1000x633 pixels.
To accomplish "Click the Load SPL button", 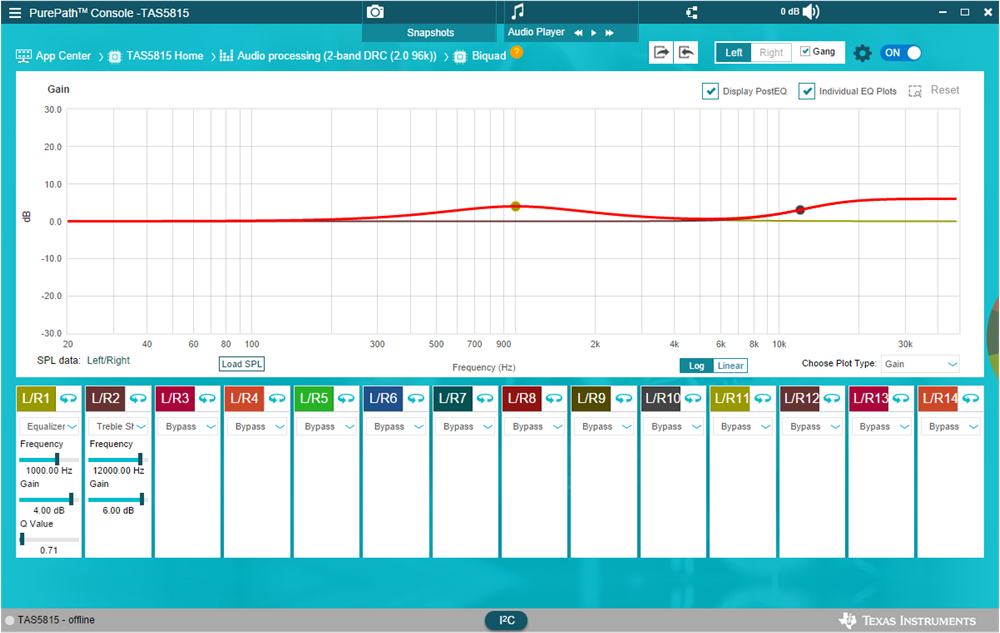I will 242,364.
